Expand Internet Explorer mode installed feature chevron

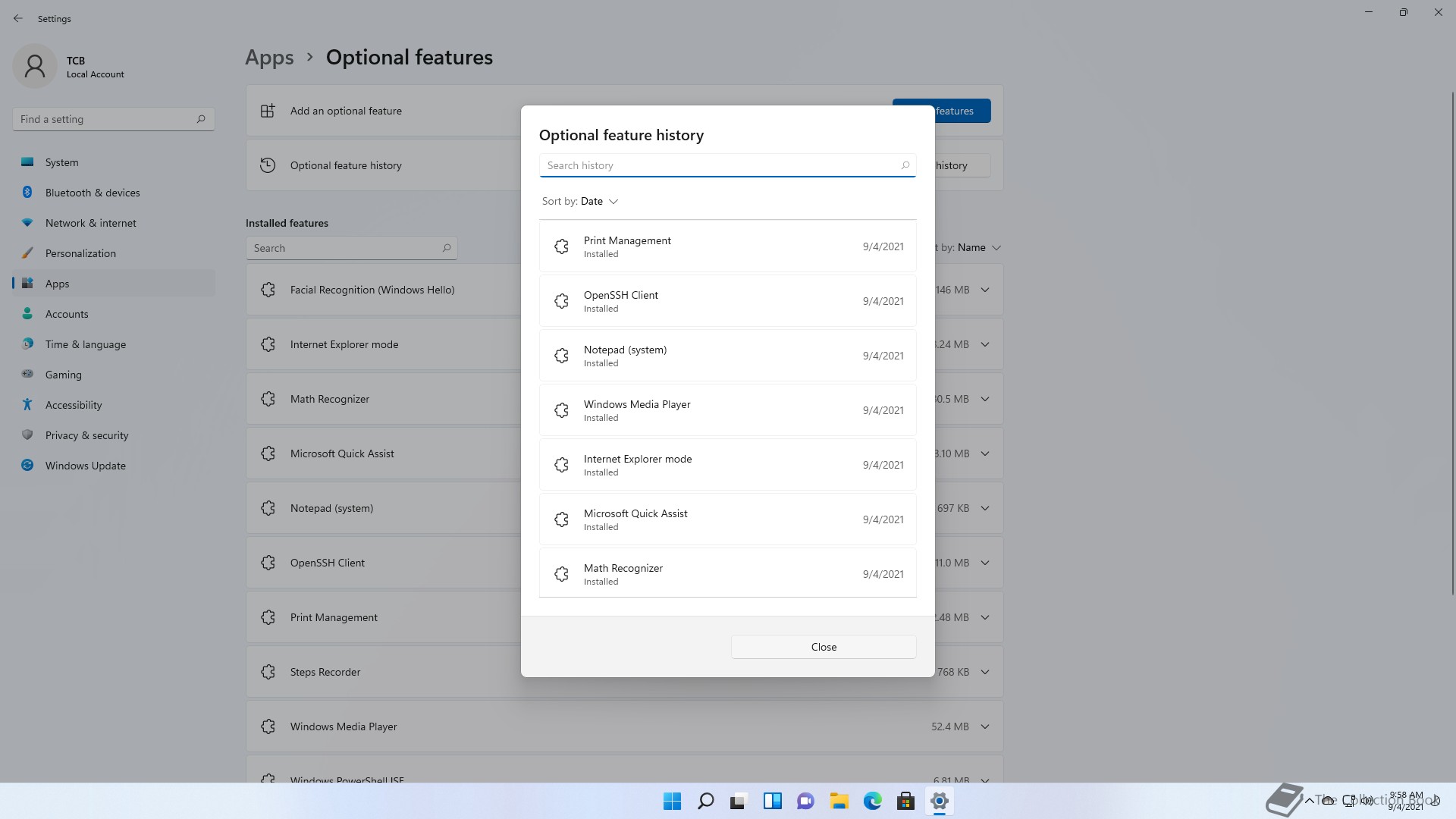tap(985, 344)
